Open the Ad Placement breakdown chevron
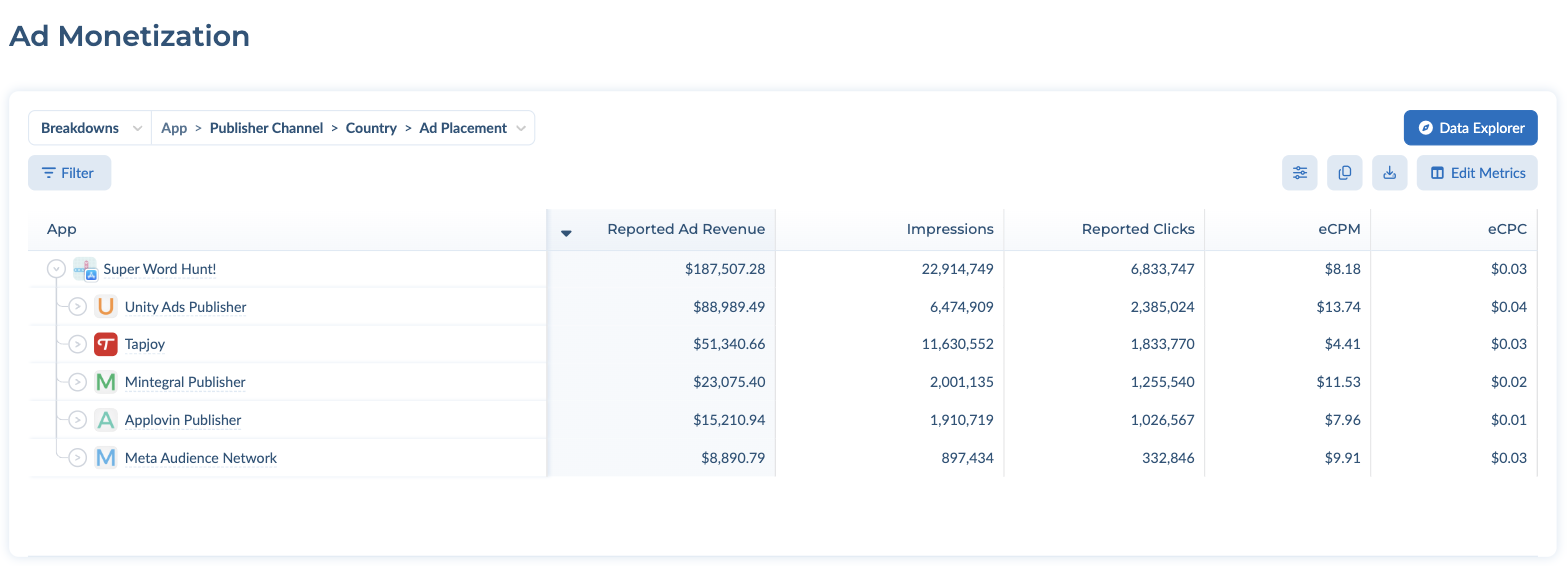Screen dimensions: 1567x566 coord(521,128)
